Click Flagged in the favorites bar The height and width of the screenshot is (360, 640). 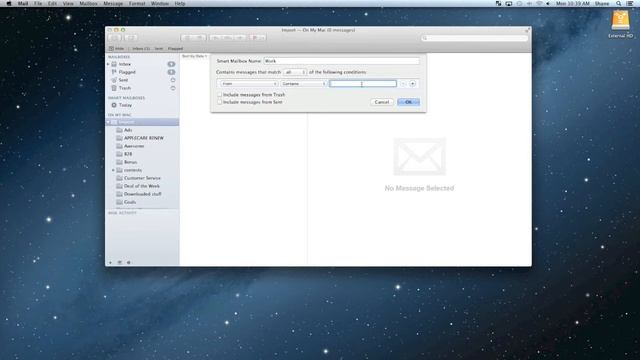[x=176, y=49]
